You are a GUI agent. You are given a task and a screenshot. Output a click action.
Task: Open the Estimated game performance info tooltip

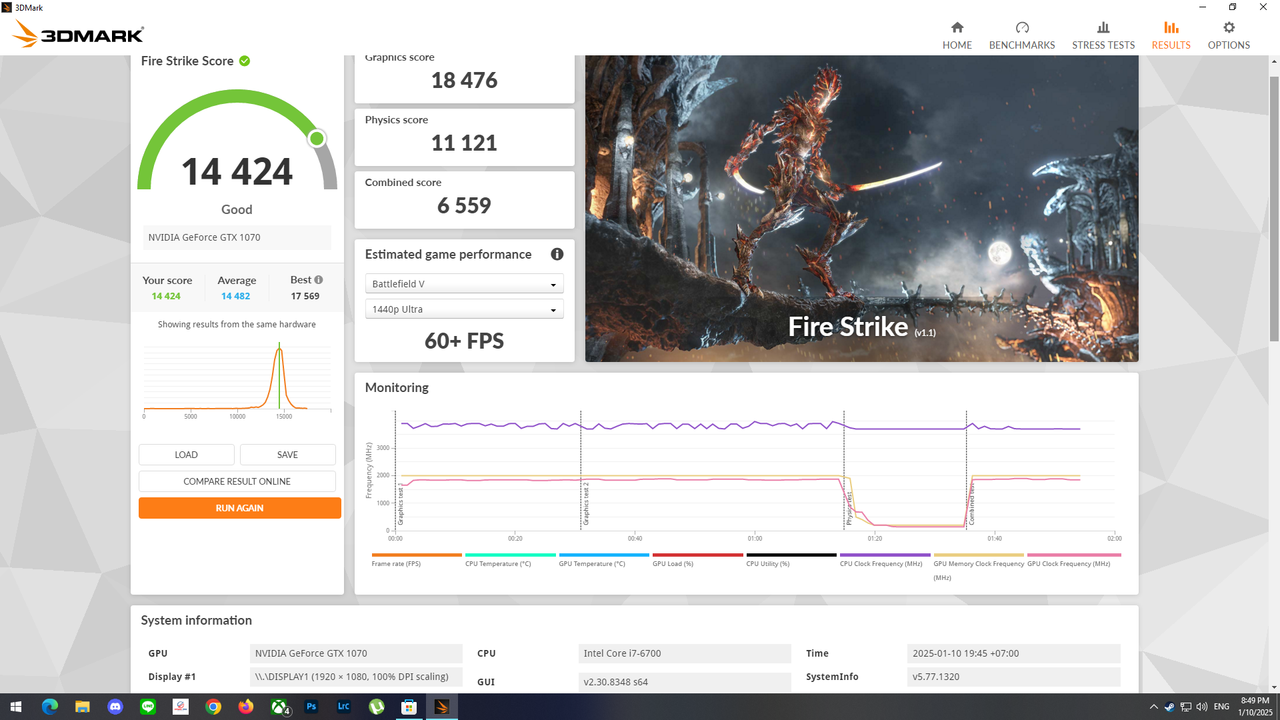[x=557, y=254]
